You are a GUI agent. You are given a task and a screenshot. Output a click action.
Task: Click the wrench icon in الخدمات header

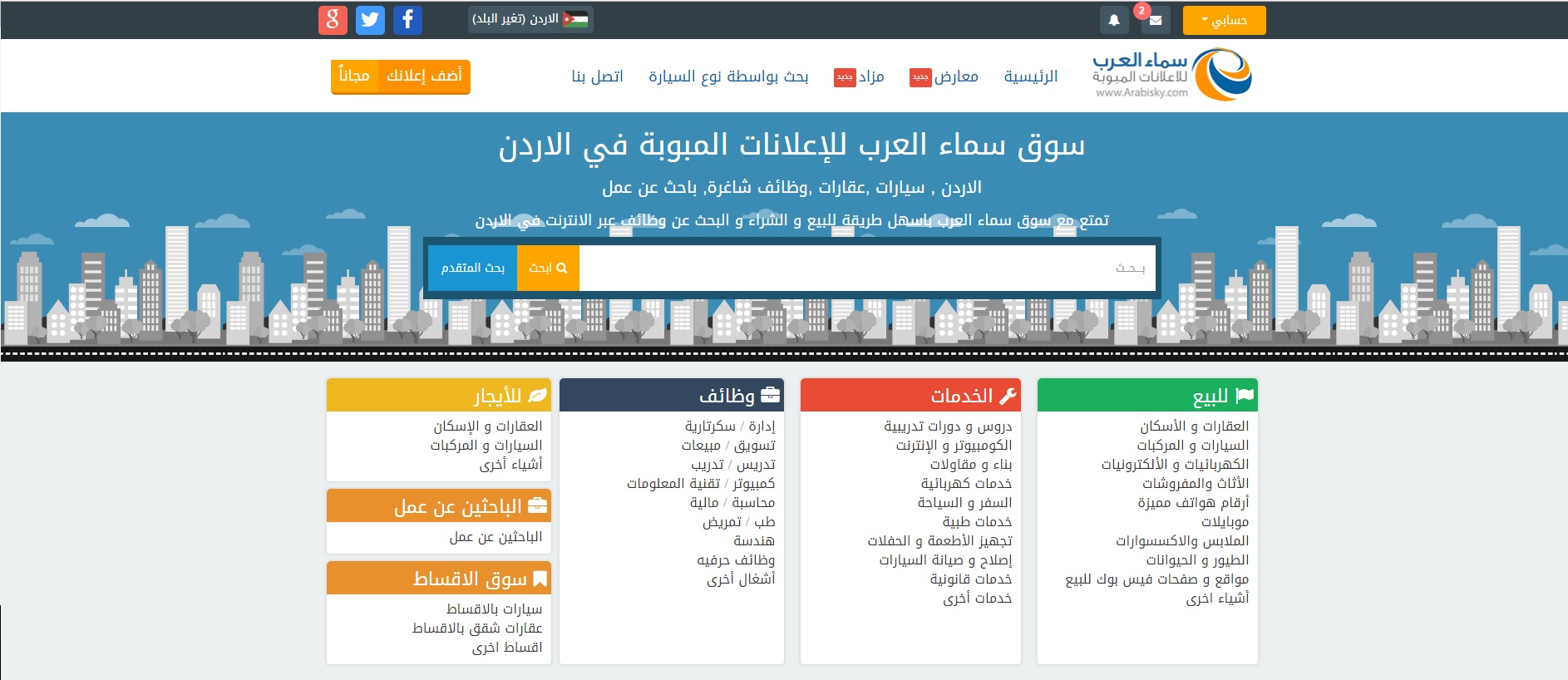(1008, 396)
